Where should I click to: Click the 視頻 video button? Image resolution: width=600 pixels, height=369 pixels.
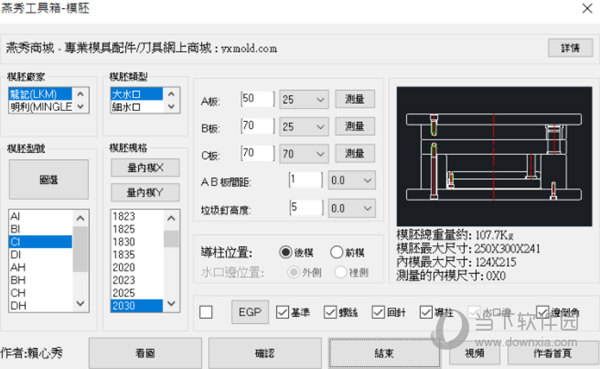coord(474,353)
